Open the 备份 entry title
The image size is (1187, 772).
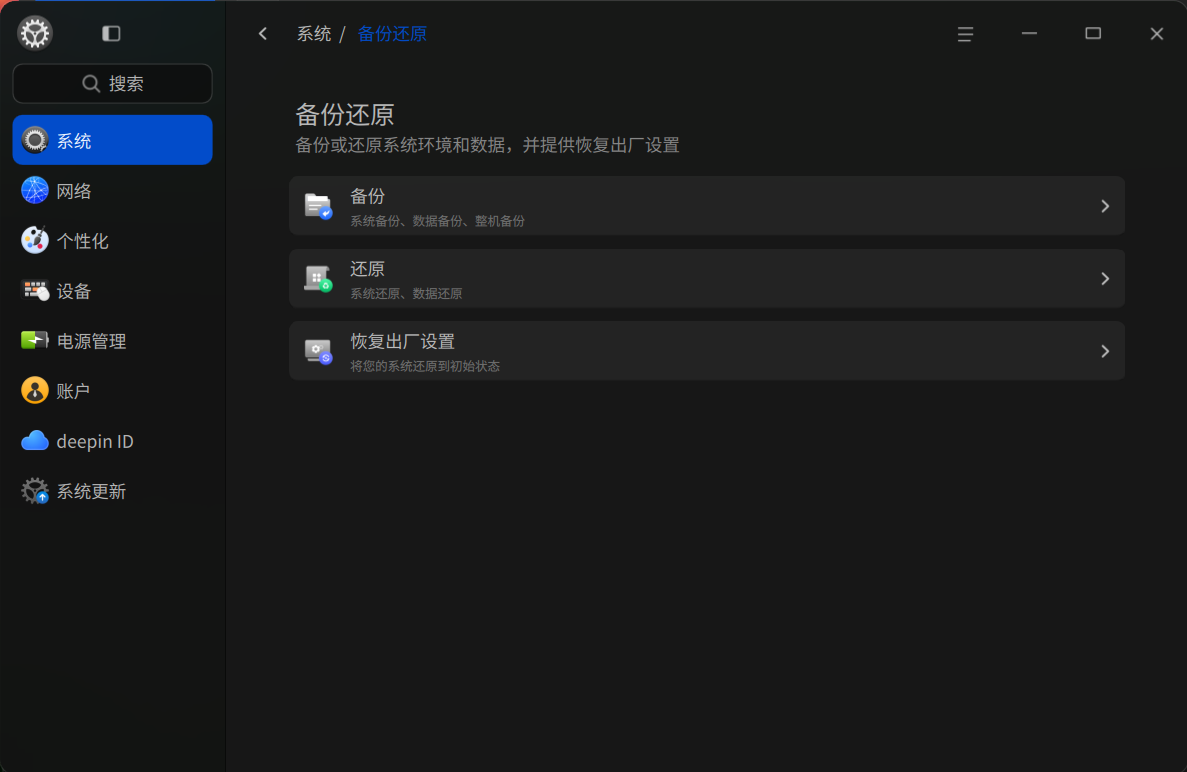(x=367, y=196)
